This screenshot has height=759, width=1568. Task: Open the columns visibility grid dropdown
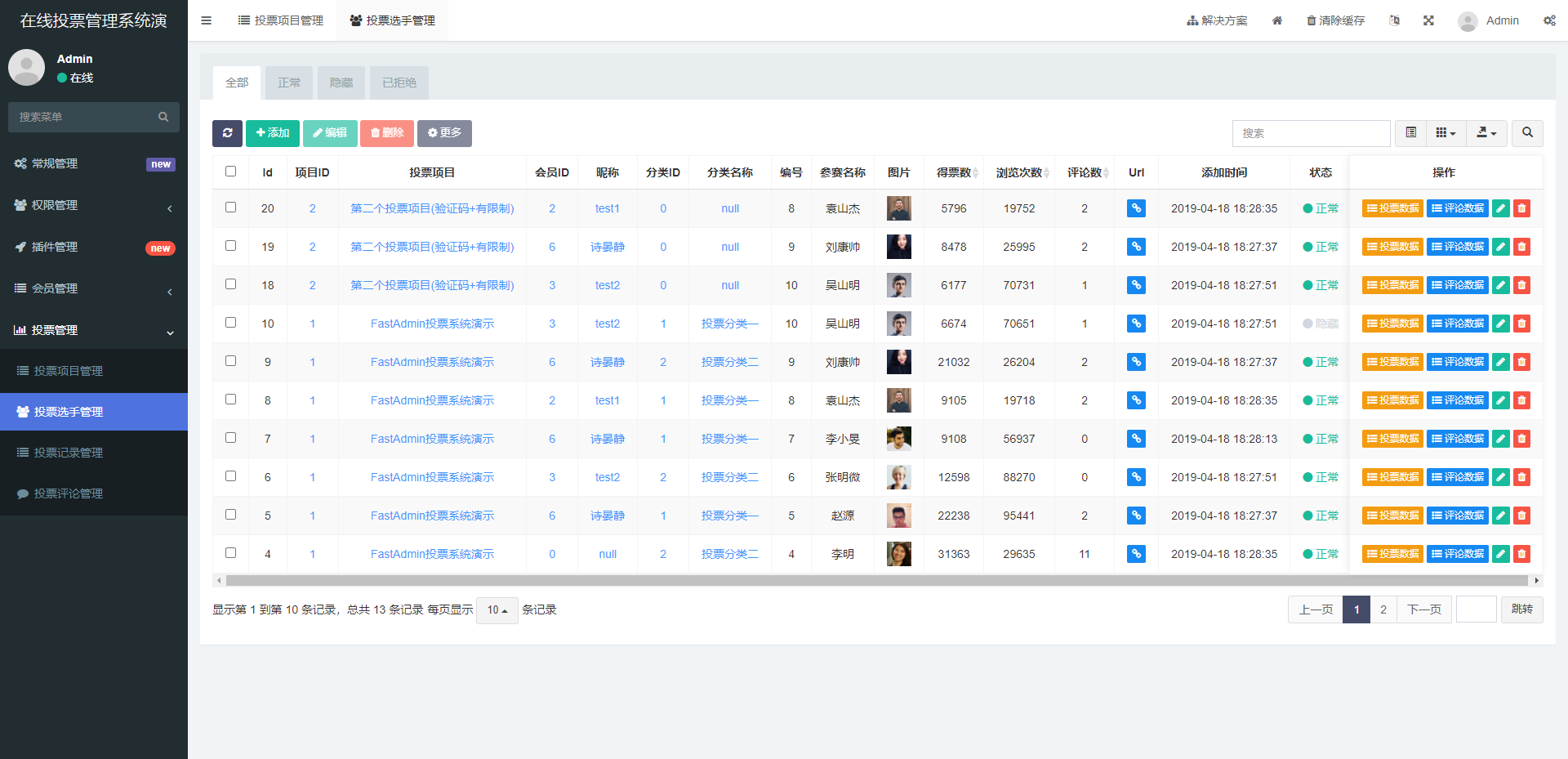click(1445, 133)
